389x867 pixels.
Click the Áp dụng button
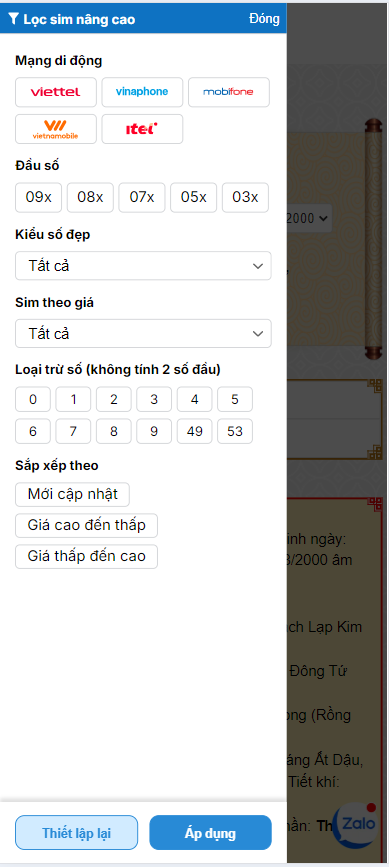211,833
